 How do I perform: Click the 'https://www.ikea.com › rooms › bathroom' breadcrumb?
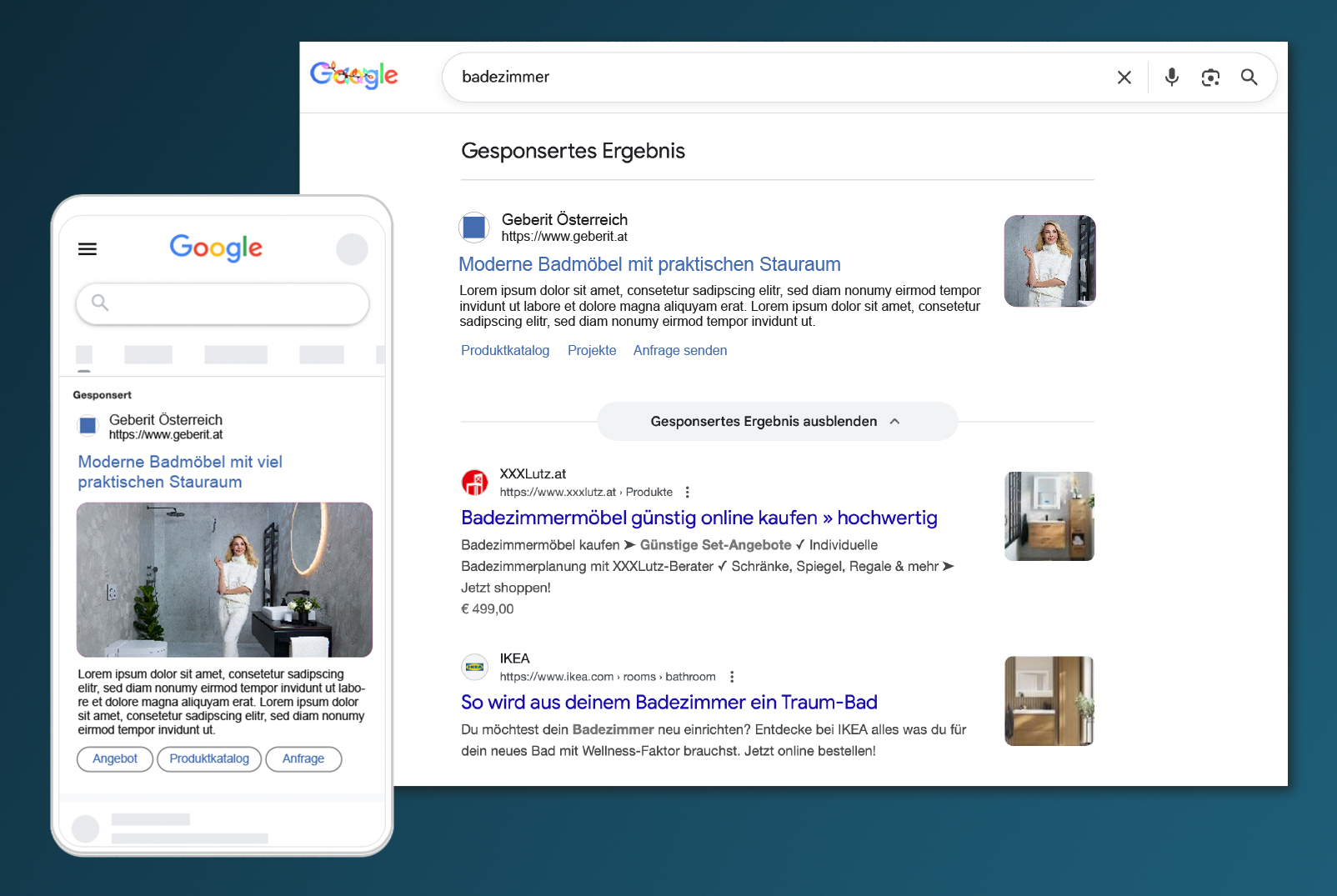(x=608, y=677)
